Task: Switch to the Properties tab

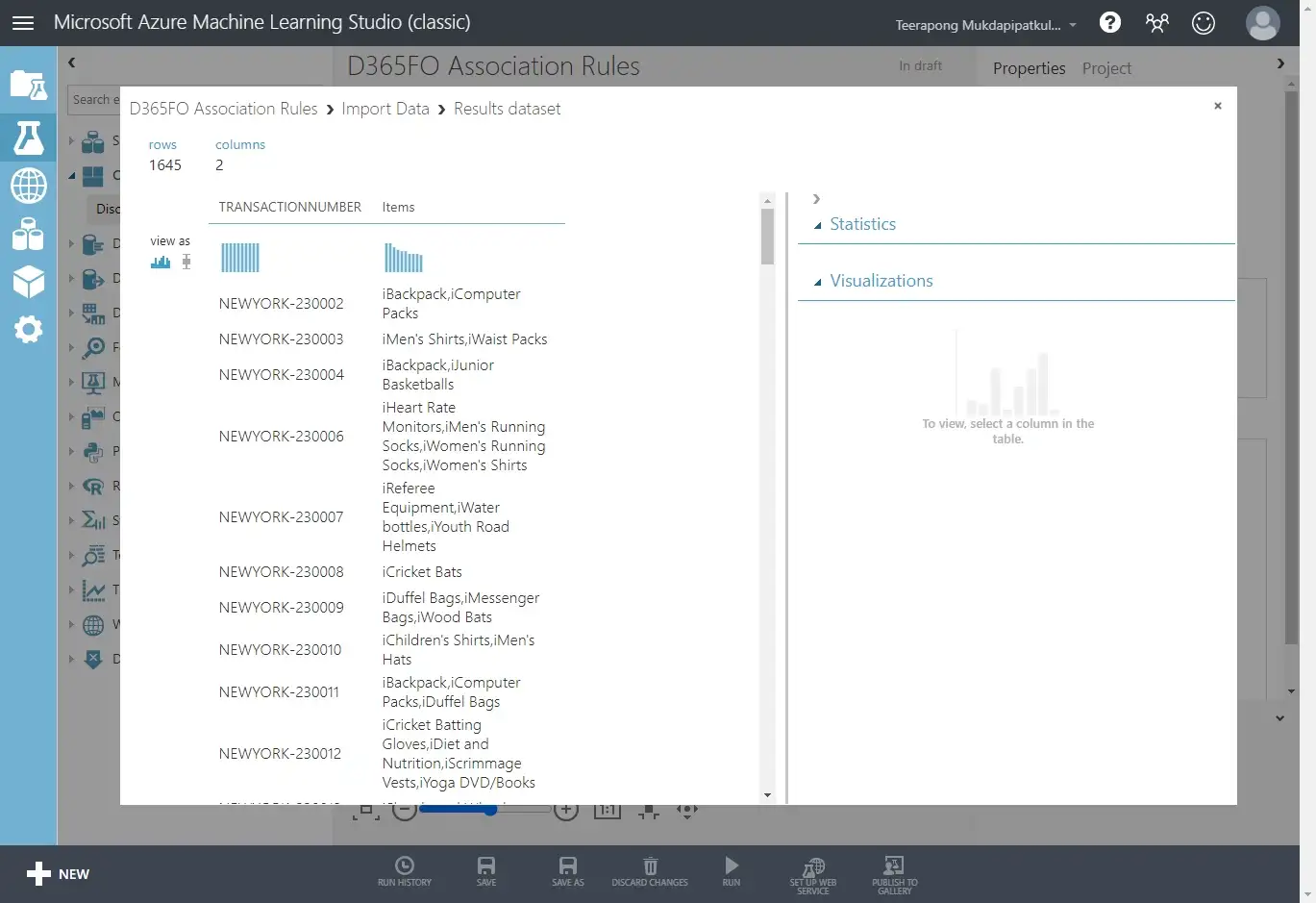Action: (1029, 68)
